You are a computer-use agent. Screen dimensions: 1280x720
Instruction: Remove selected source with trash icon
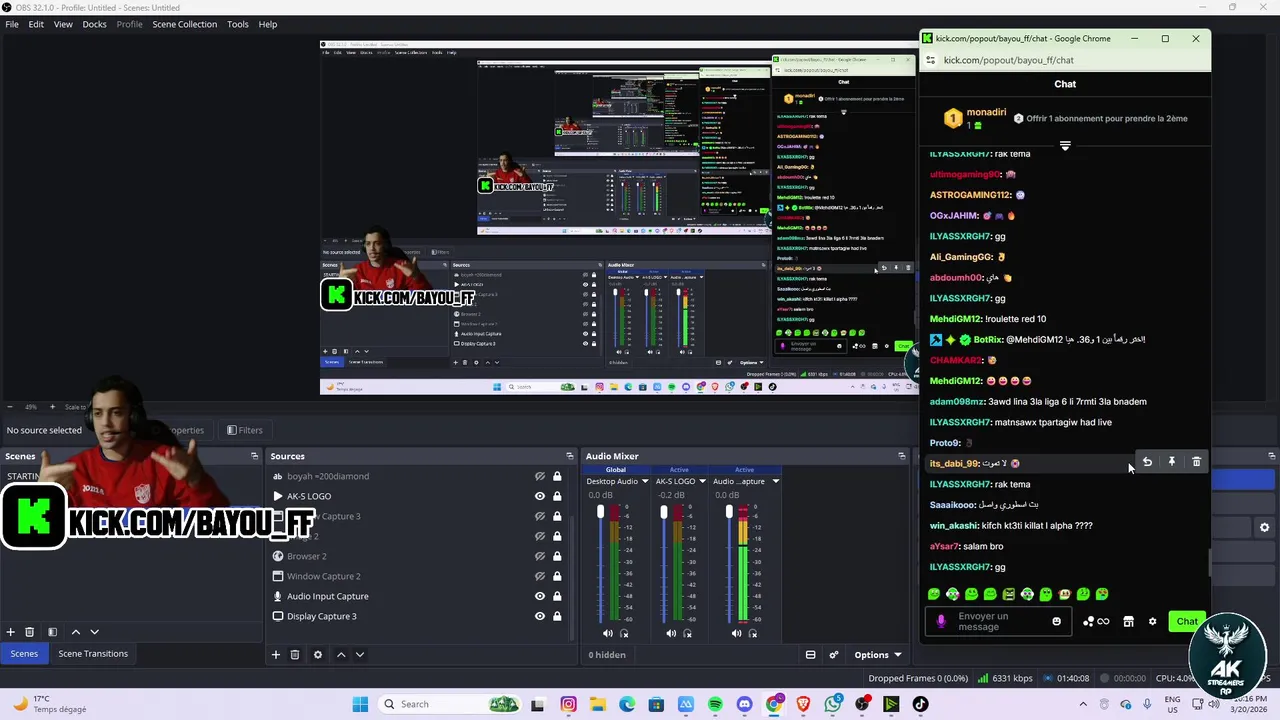pos(295,655)
